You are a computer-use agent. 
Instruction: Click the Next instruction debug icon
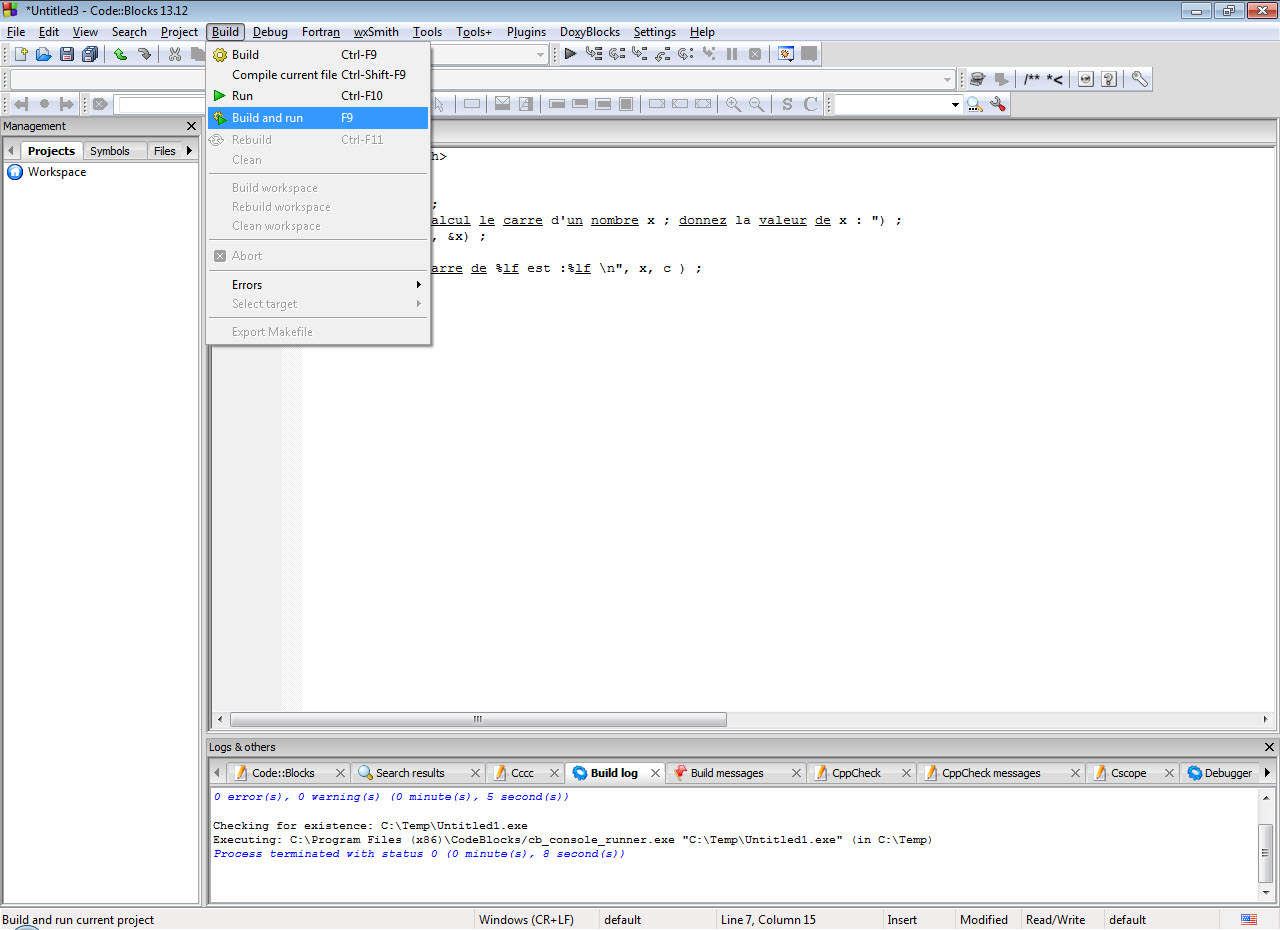686,54
